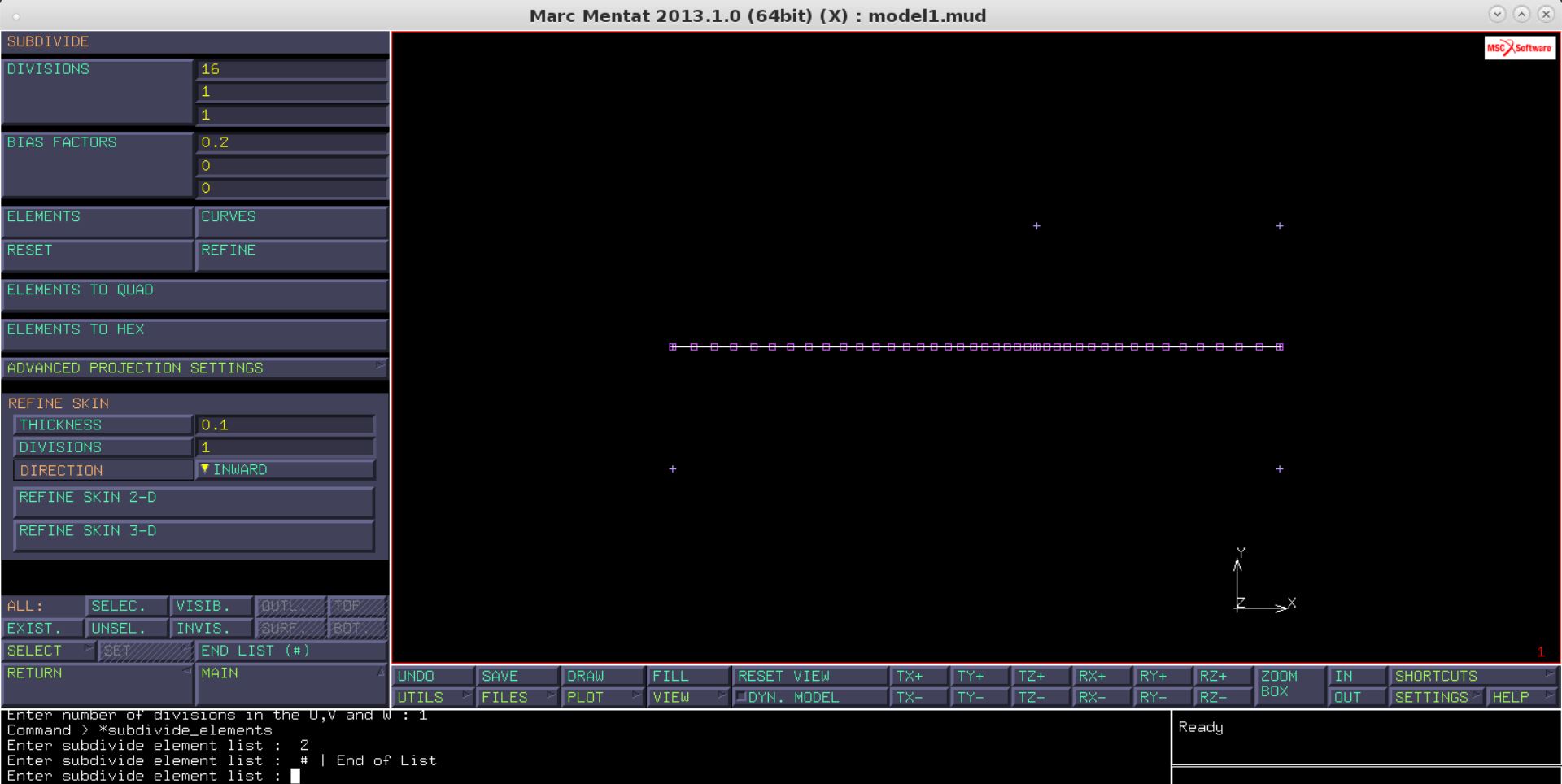
Task: Open the HELP menu
Action: coord(1522,697)
